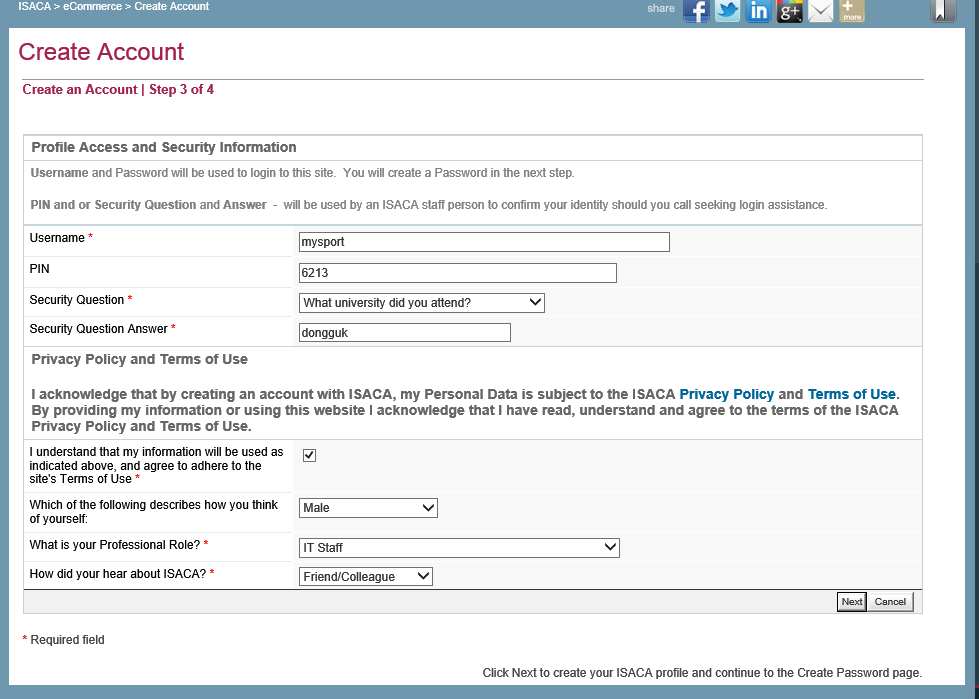979x699 pixels.
Task: Click the Cancel button
Action: click(890, 602)
